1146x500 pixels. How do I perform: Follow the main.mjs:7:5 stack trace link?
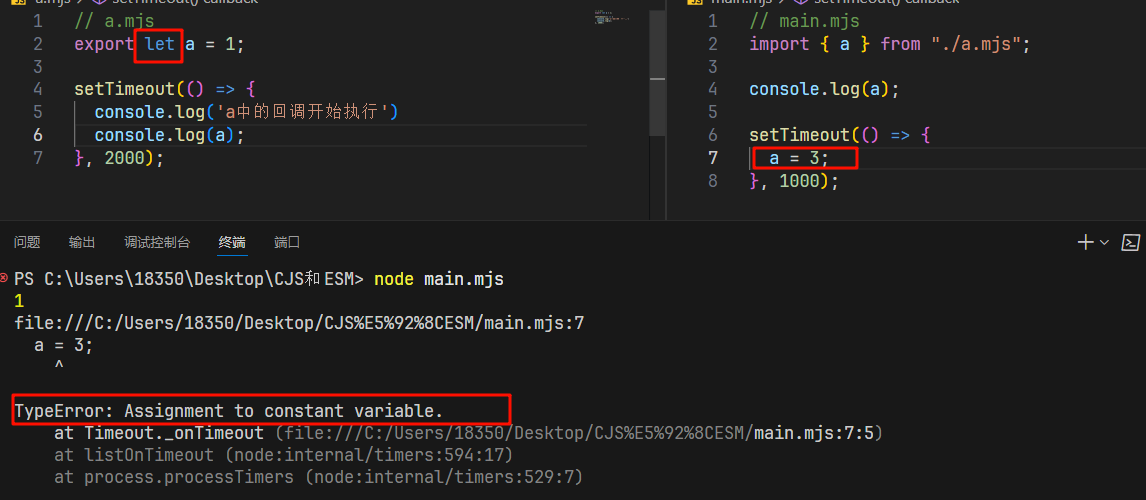tap(813, 433)
